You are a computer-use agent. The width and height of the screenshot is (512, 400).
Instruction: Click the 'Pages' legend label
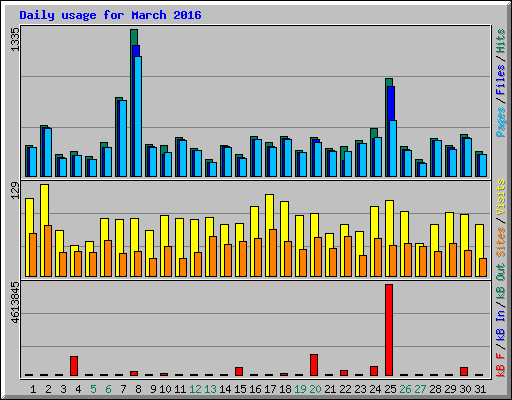tap(501, 122)
